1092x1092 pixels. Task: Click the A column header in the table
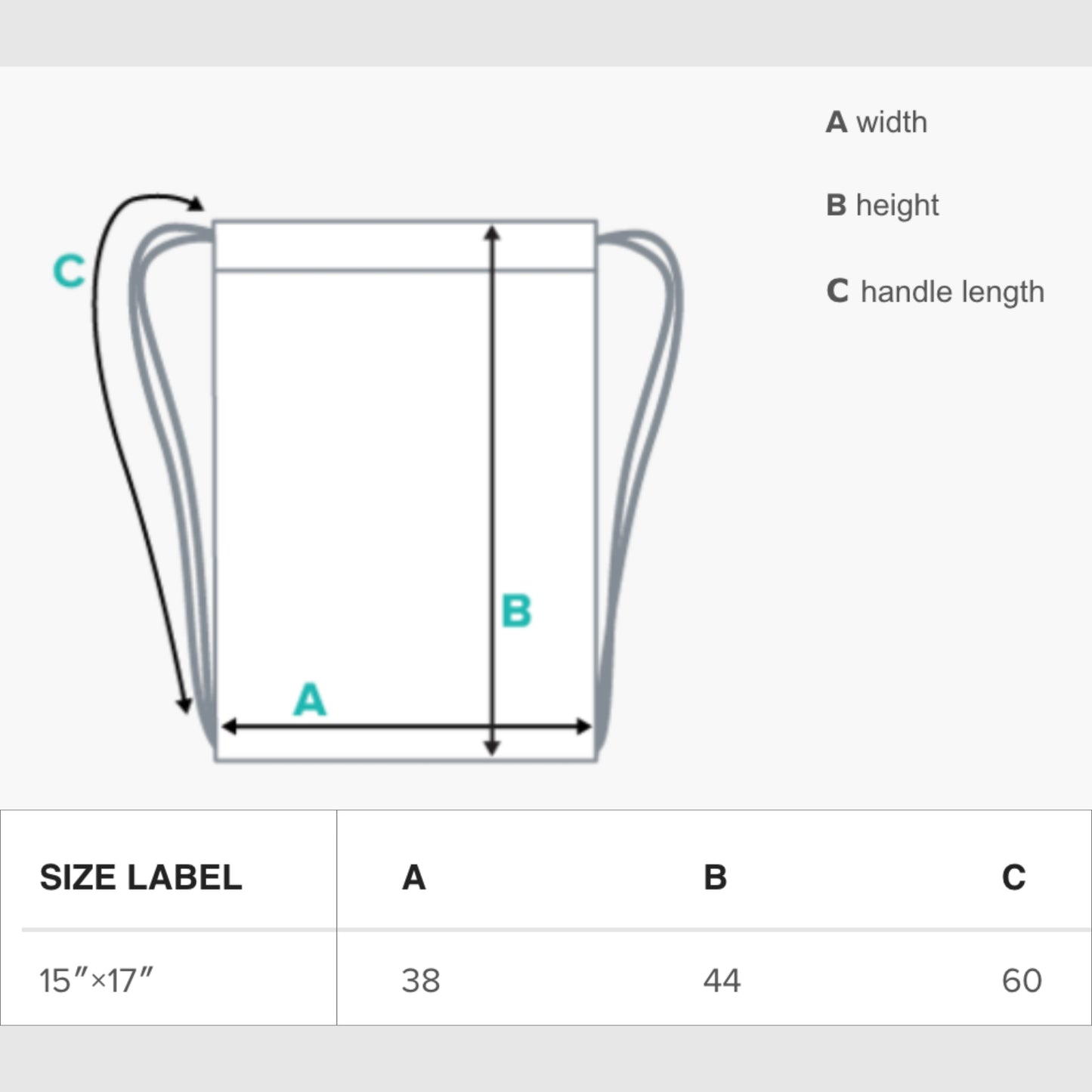point(413,877)
